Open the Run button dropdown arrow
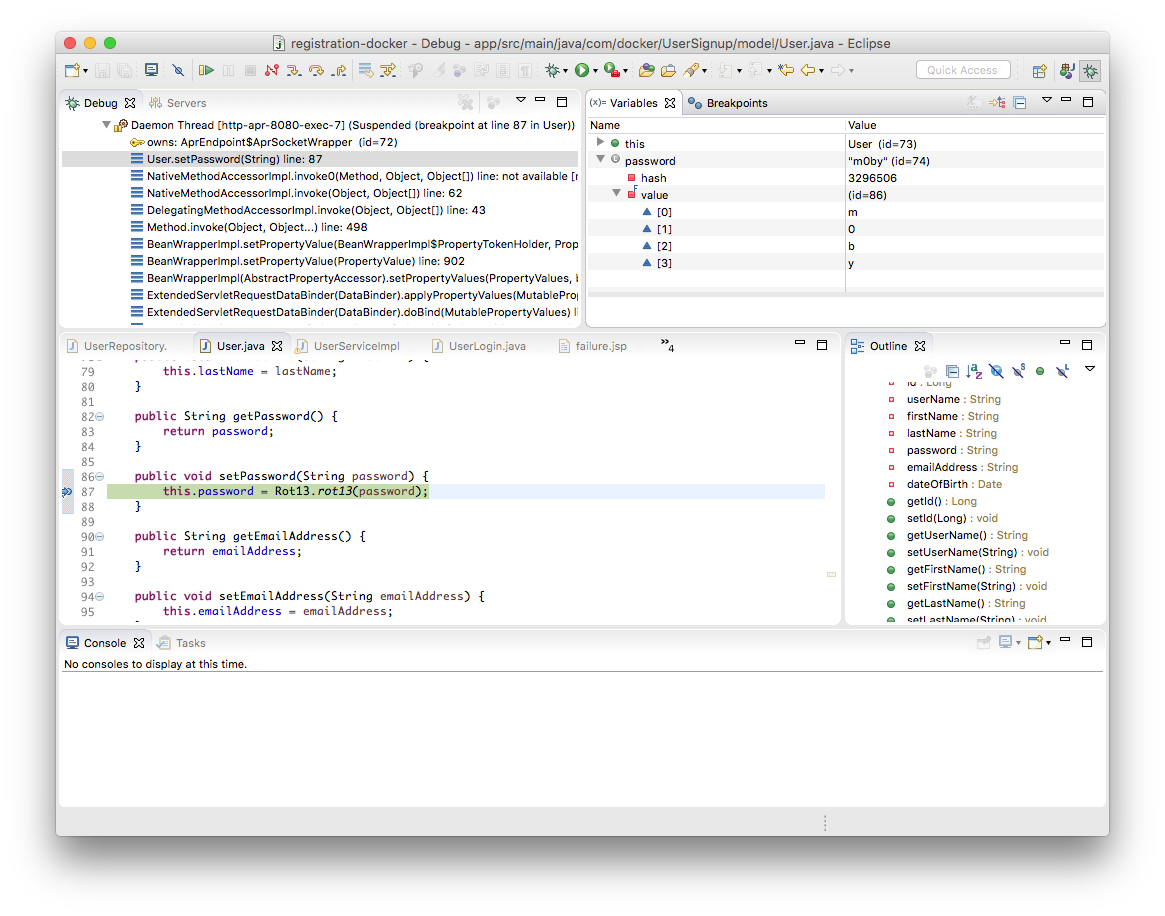 click(x=595, y=71)
